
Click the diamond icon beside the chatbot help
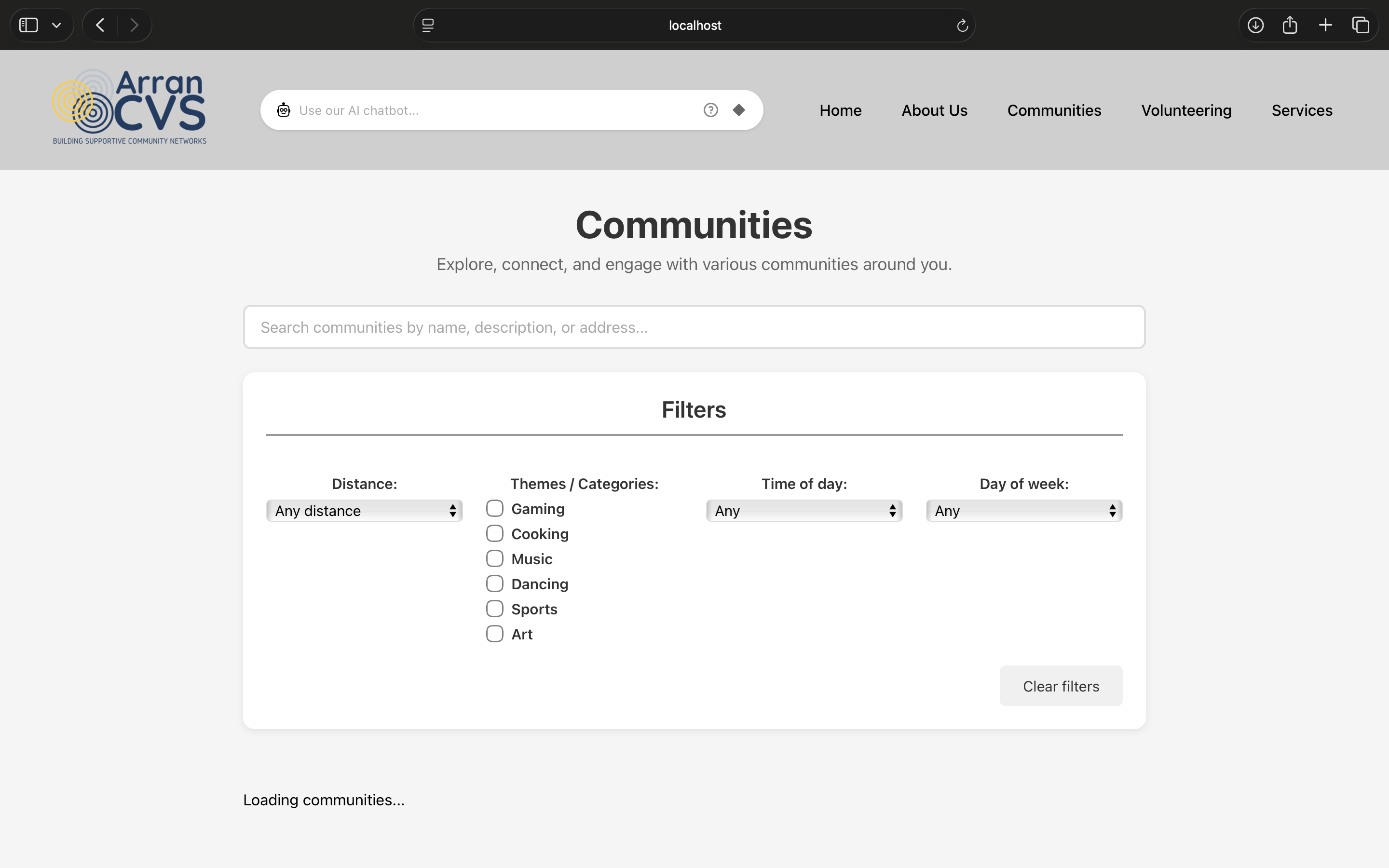[x=739, y=109]
